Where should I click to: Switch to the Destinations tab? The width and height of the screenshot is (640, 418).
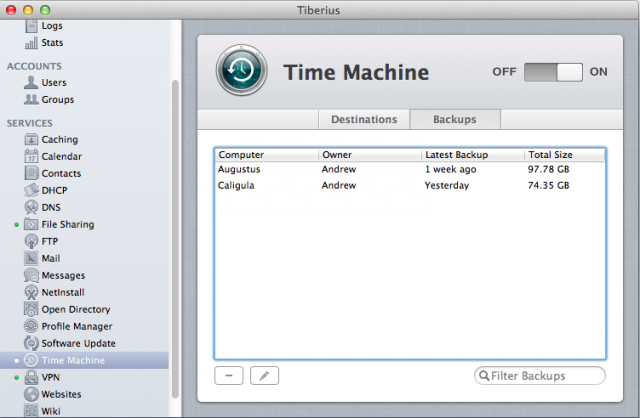tap(364, 120)
